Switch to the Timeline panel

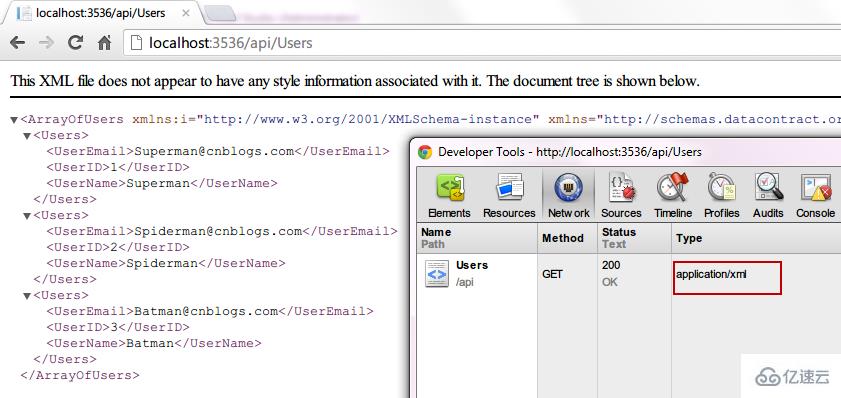coord(673,195)
